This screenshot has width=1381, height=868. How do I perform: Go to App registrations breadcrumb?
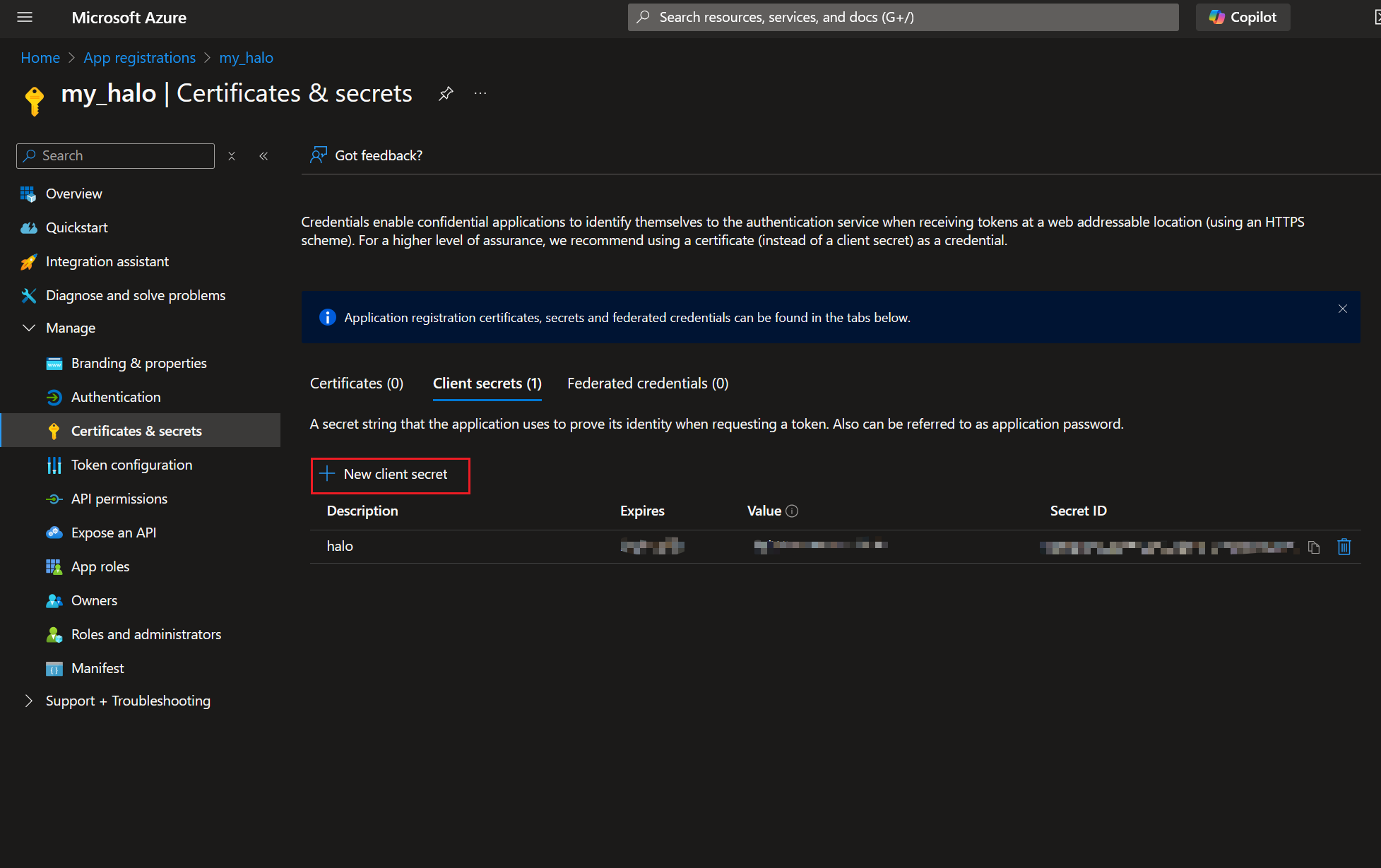tap(139, 58)
